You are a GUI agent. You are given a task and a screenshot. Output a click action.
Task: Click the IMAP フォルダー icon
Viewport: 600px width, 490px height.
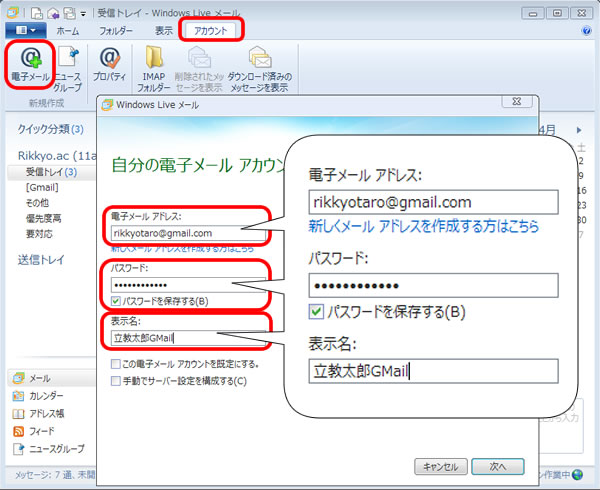coord(153,69)
